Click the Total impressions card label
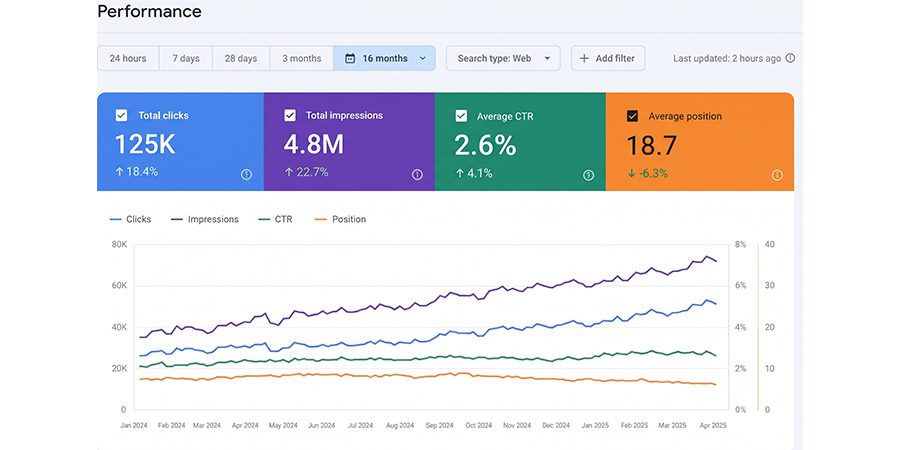This screenshot has width=900, height=450. (x=344, y=115)
